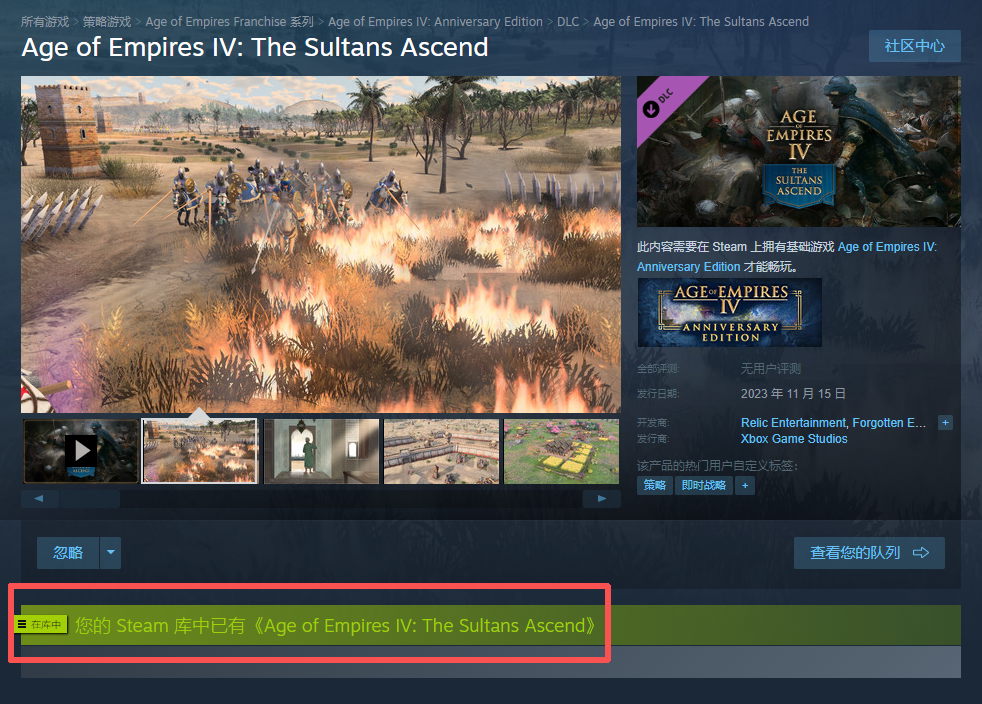Click the 忽略 button
The height and width of the screenshot is (704, 982).
point(68,552)
